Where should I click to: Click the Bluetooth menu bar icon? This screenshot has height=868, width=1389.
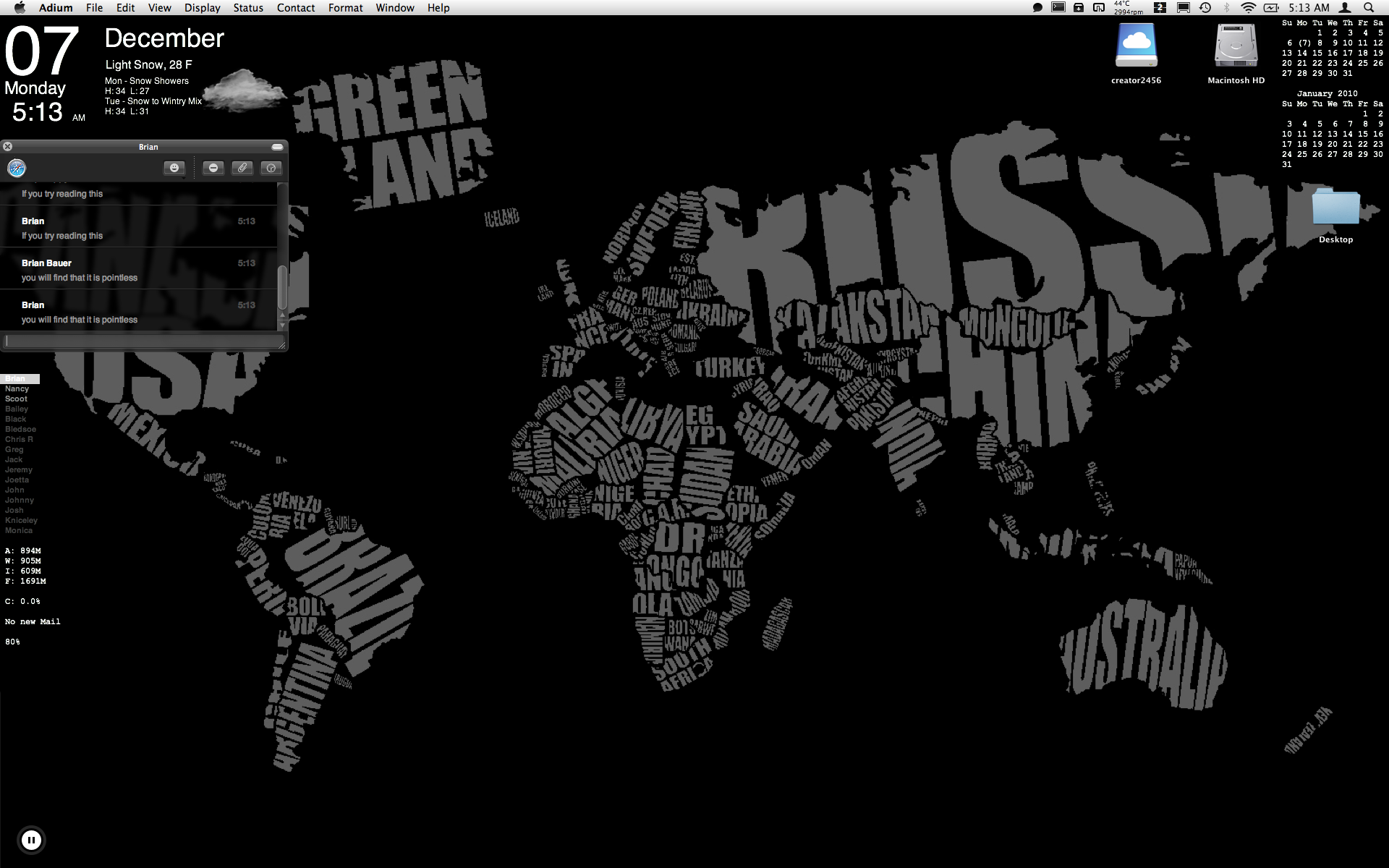[1226, 7]
